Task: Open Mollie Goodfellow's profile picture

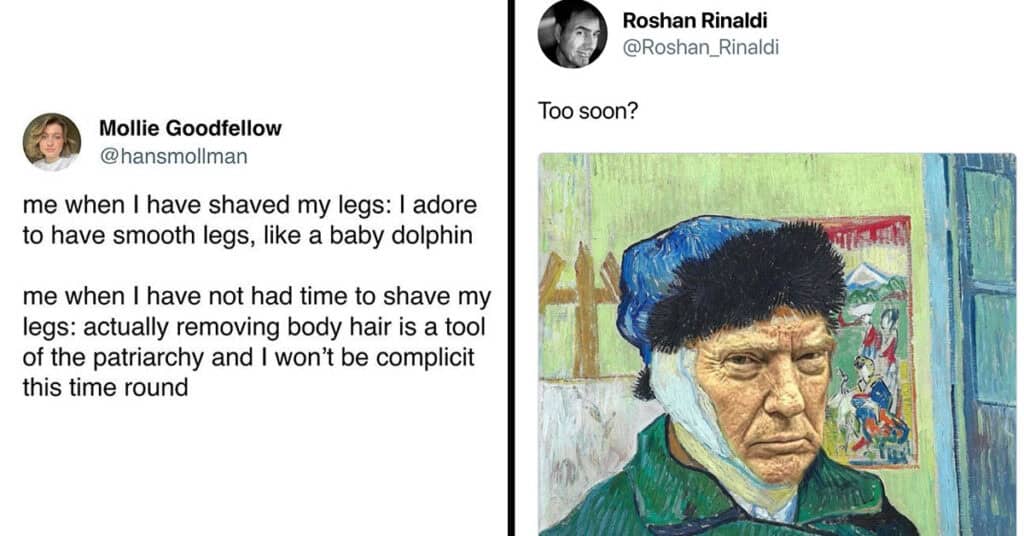Action: coord(52,142)
